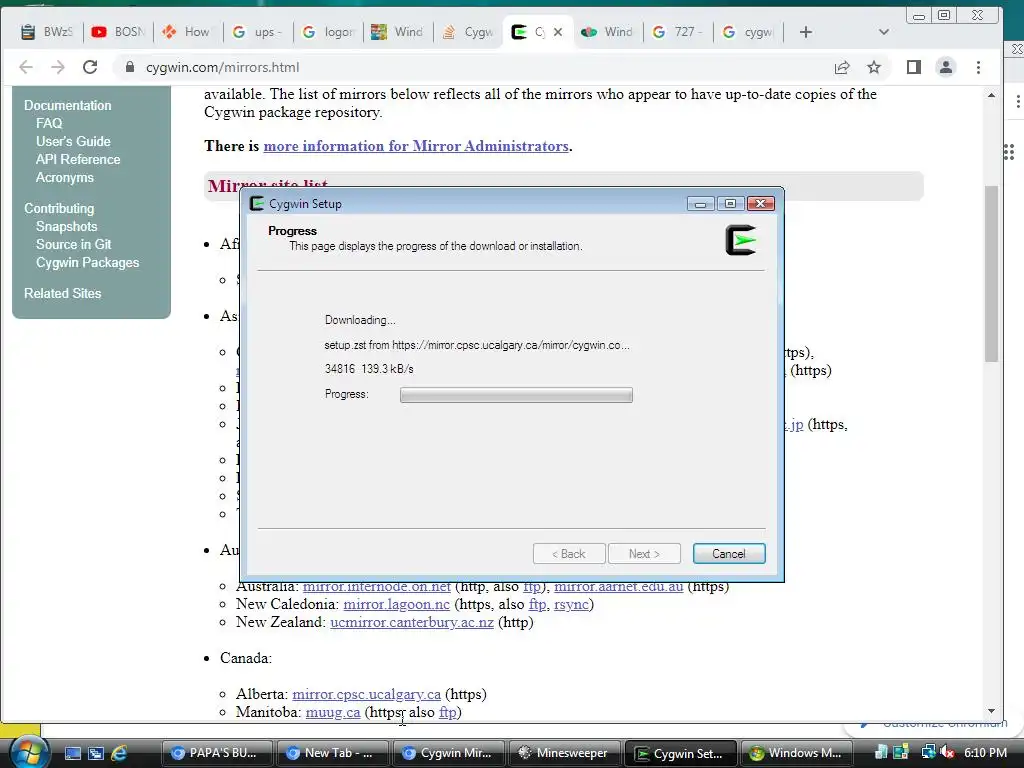Switch to the ups Google tab
The image size is (1024, 768).
click(257, 32)
